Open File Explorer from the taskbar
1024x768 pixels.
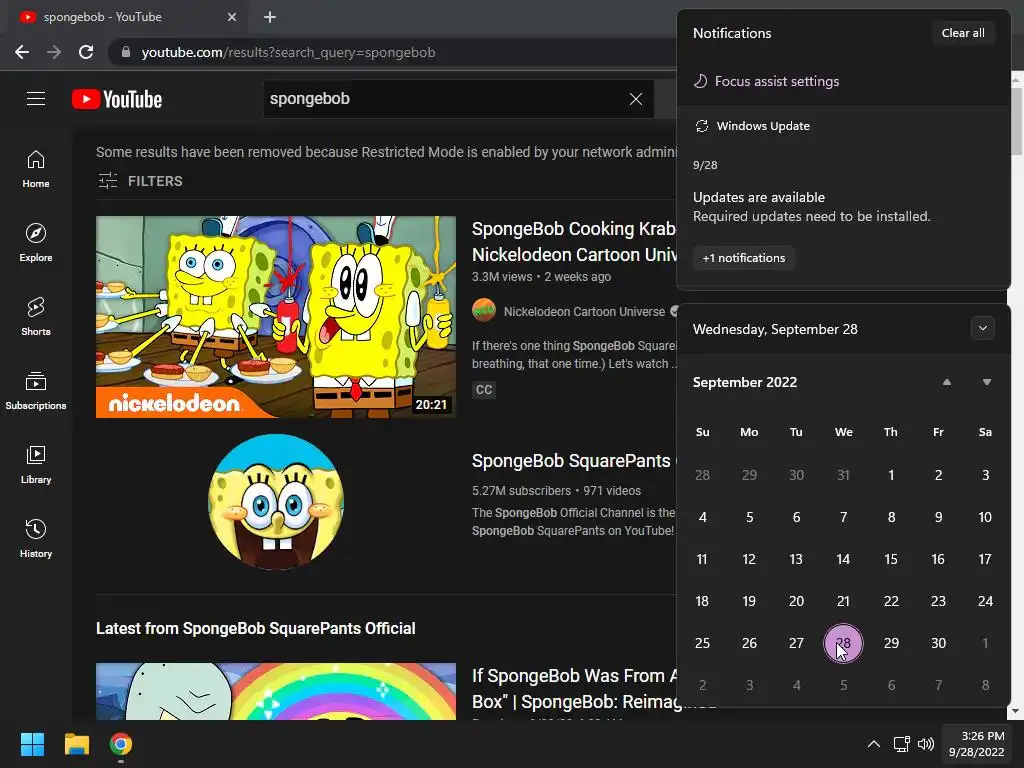click(x=76, y=744)
